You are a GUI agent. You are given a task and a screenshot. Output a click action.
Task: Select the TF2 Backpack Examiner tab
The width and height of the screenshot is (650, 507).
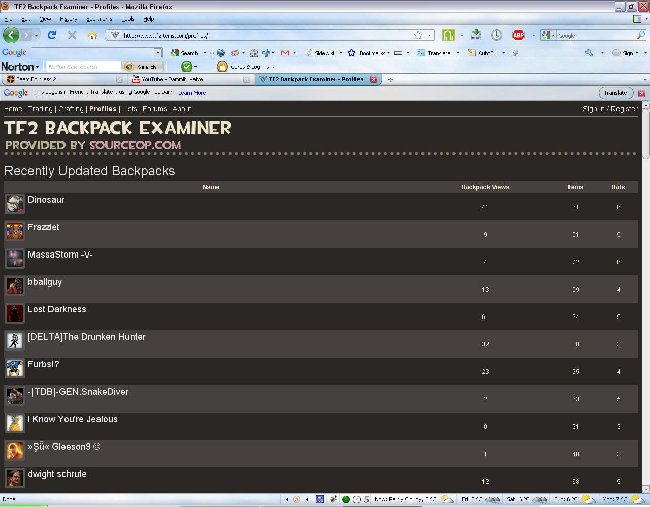coord(316,79)
